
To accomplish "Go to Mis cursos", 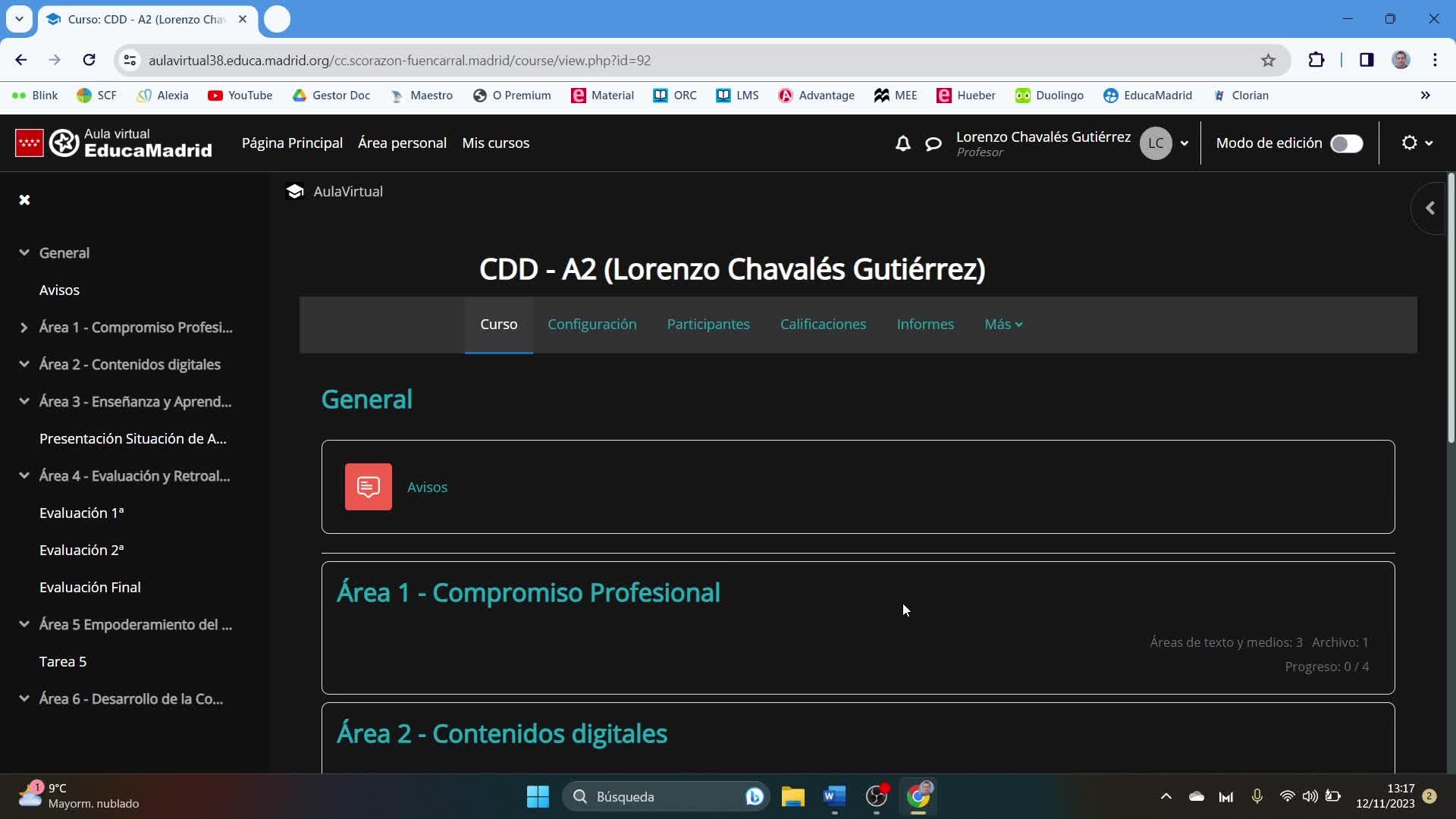I will pyautogui.click(x=495, y=143).
